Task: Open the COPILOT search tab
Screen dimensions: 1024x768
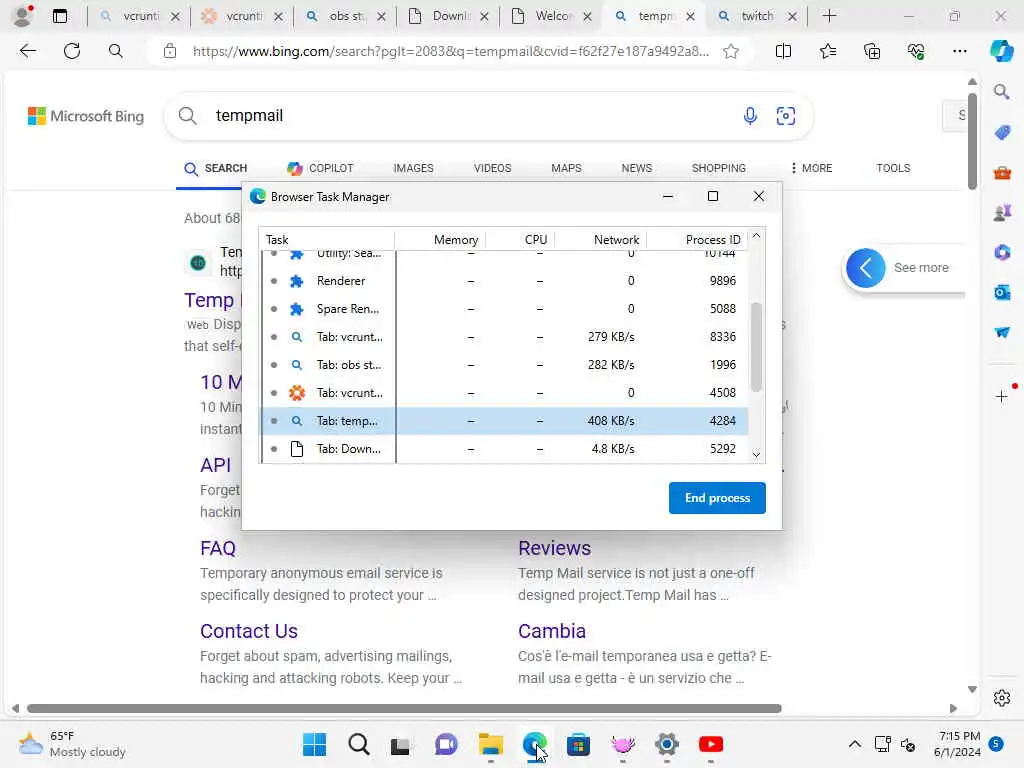Action: (x=320, y=168)
